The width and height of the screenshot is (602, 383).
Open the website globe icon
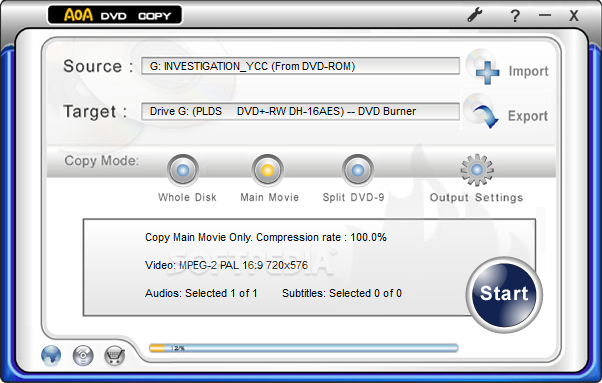(51, 355)
